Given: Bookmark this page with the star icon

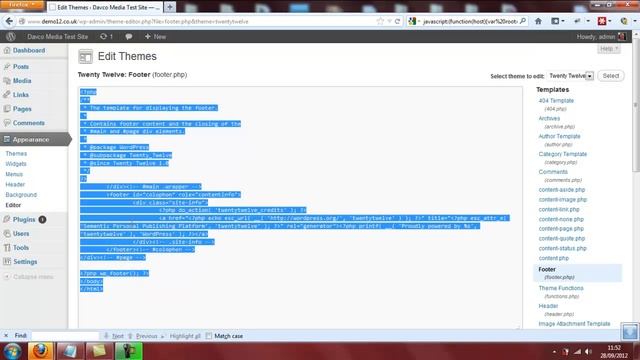Looking at the screenshot, I should coord(380,21).
